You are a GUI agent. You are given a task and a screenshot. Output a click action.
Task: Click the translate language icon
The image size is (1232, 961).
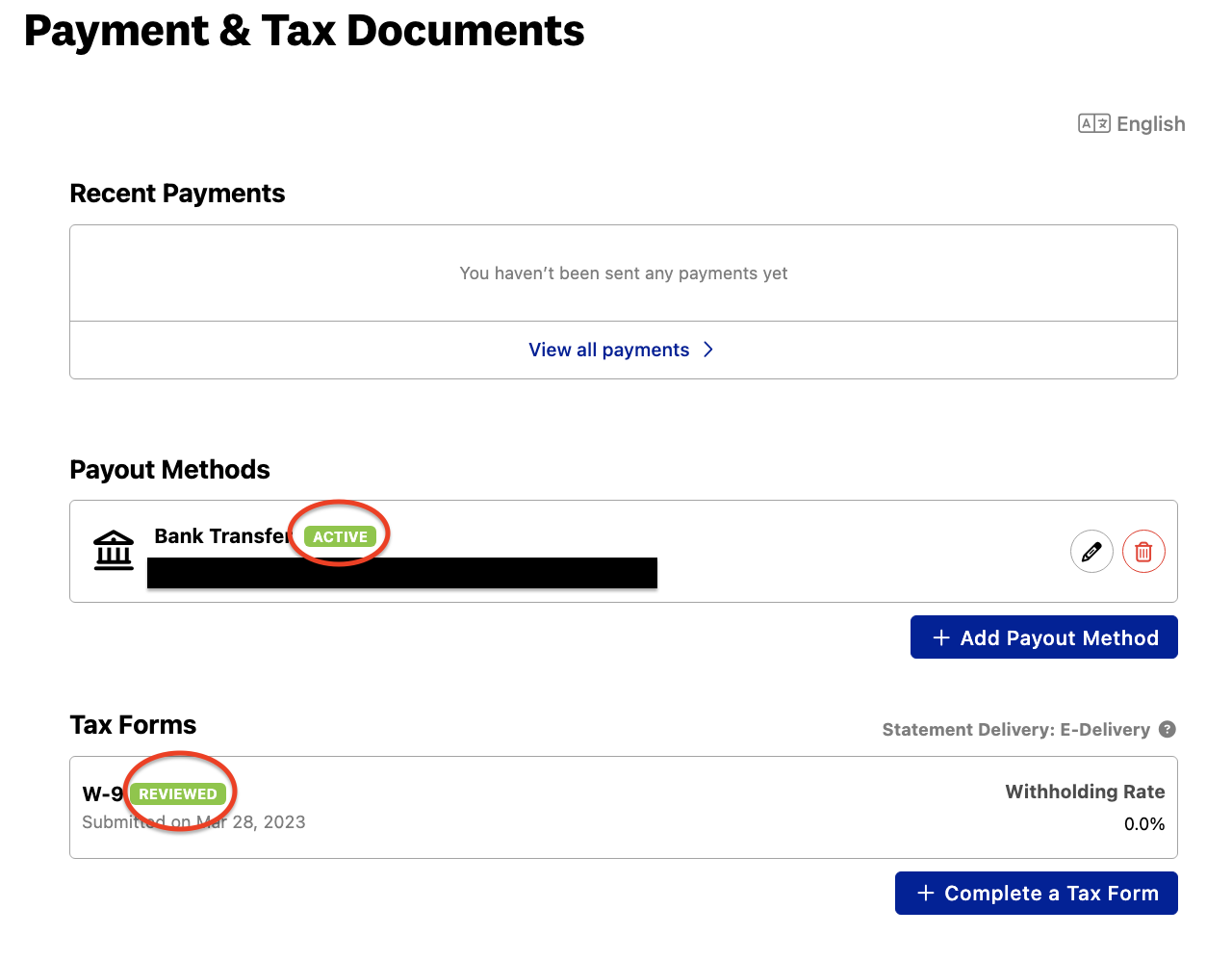click(1093, 123)
